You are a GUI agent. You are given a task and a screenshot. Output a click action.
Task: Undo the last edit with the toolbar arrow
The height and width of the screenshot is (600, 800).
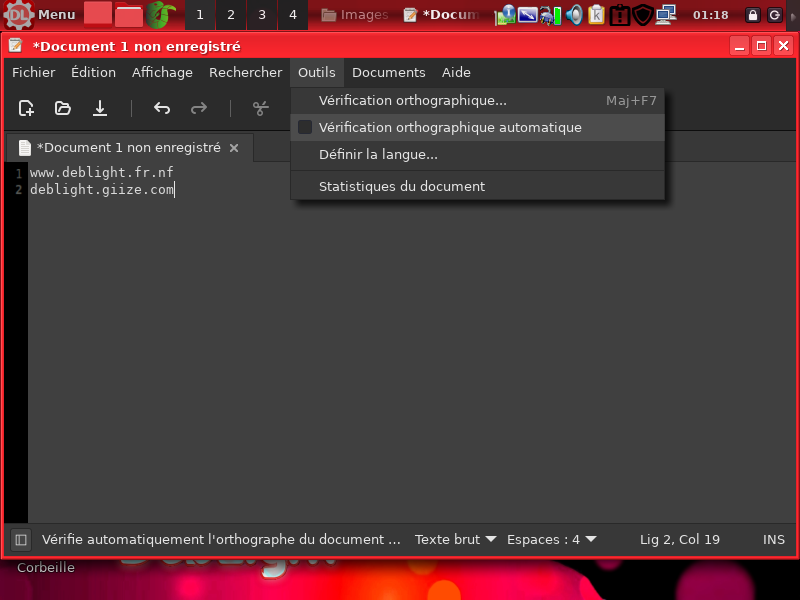pyautogui.click(x=162, y=108)
